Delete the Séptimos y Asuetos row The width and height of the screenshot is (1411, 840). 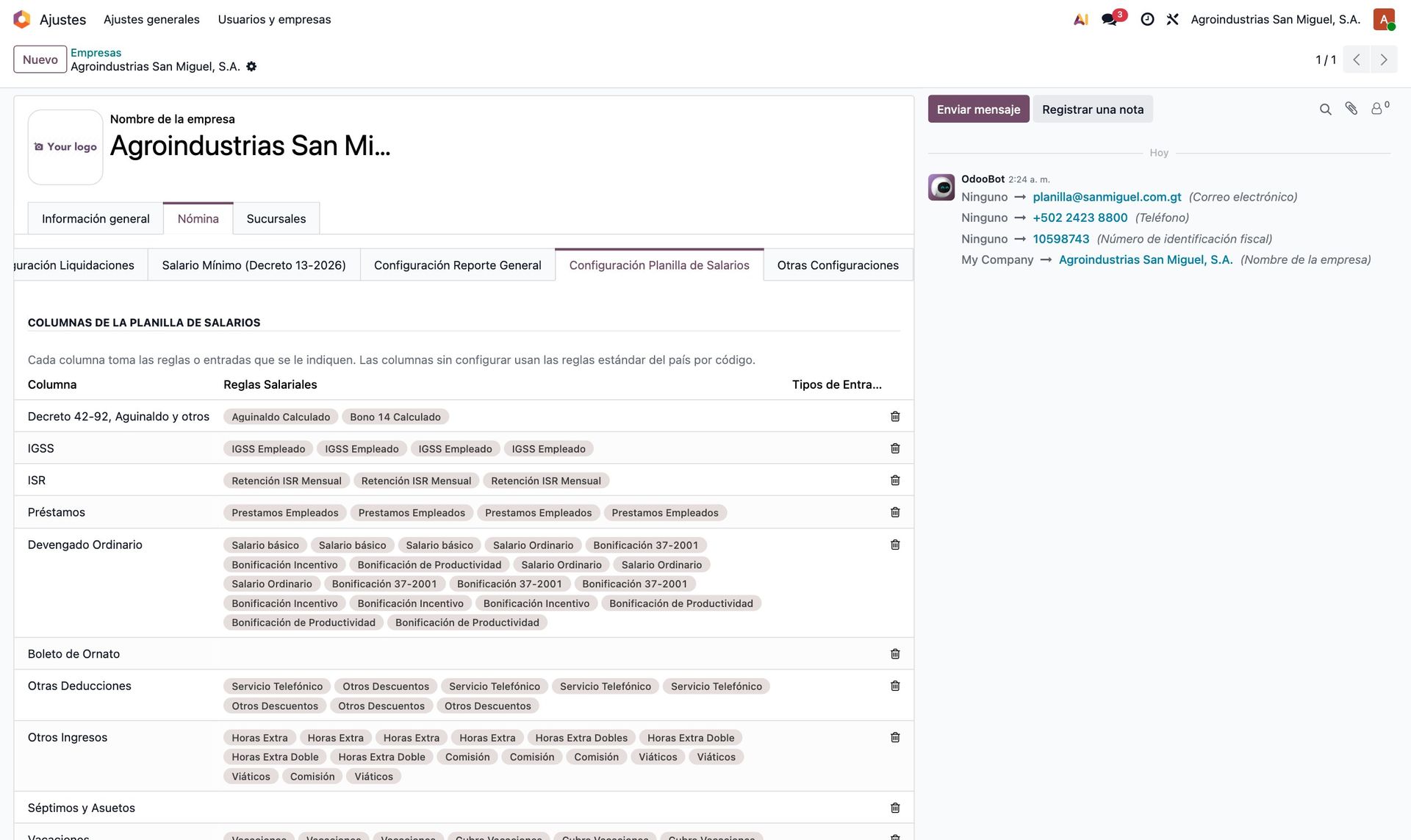tap(895, 808)
